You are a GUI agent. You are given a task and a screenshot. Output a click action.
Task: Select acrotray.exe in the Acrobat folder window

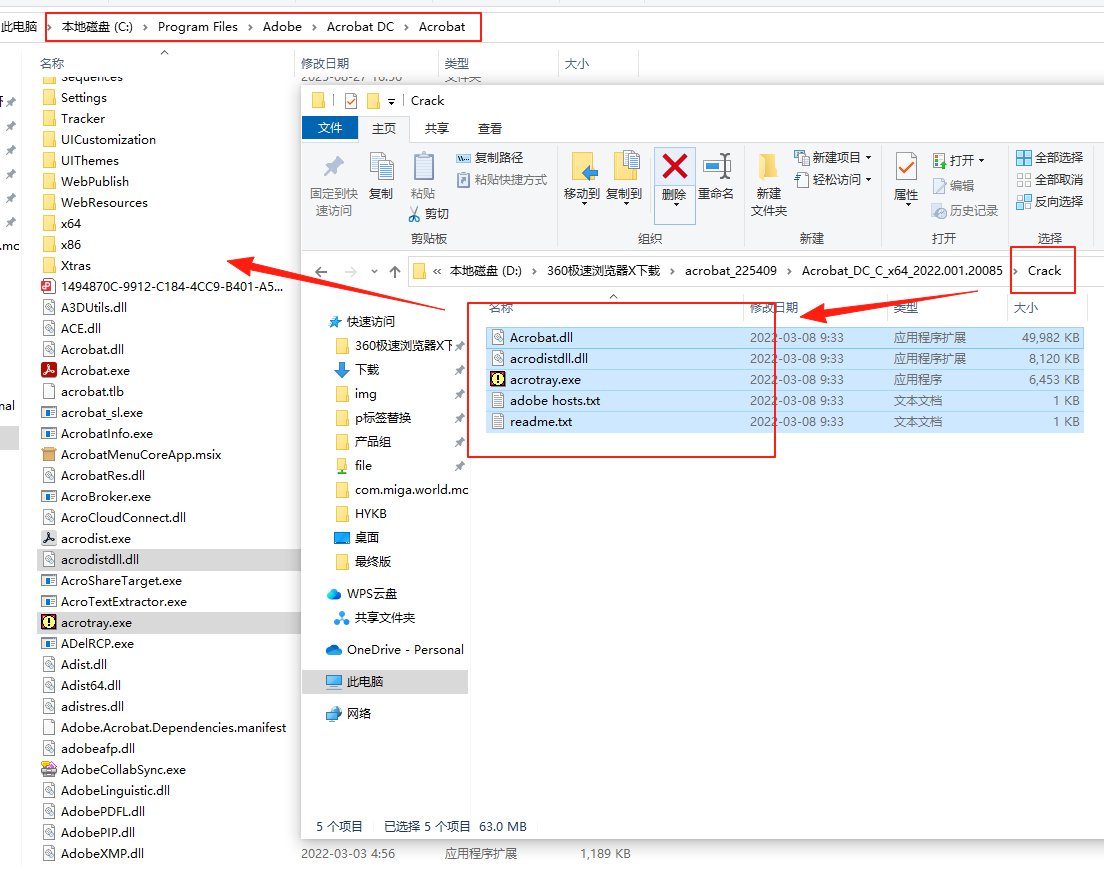coord(169,622)
